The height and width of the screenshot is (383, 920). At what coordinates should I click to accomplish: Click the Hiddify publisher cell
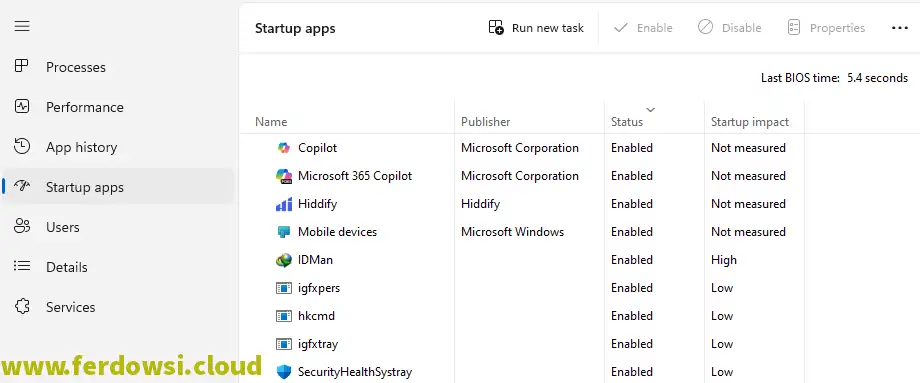[481, 204]
